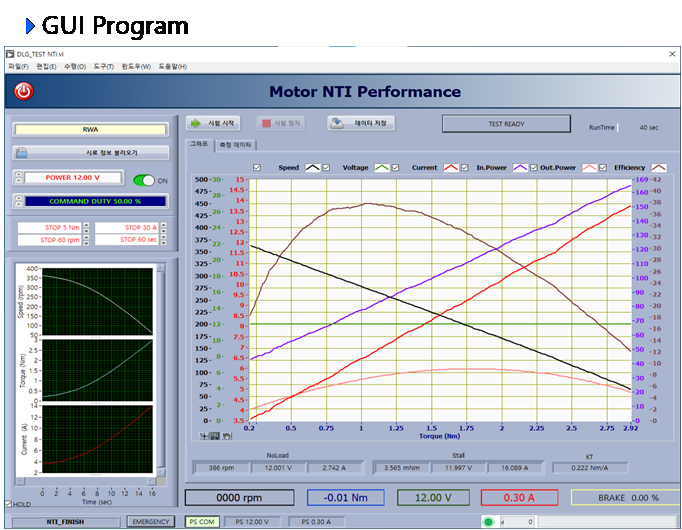
Task: Click the 시험 시작 button
Action: click(x=213, y=123)
